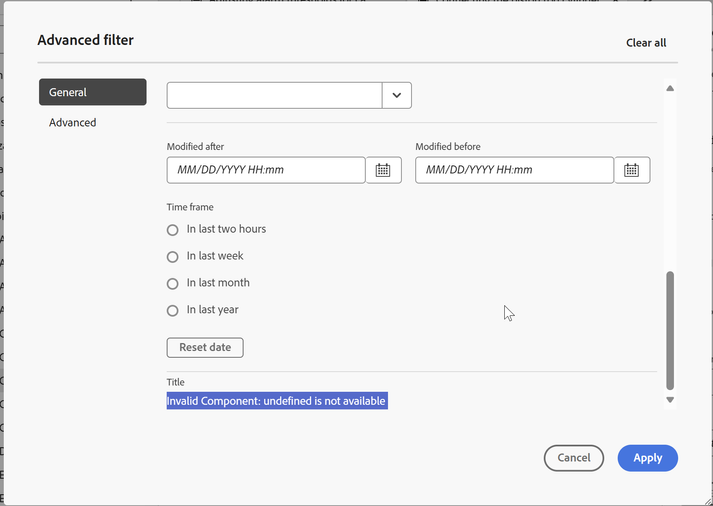This screenshot has height=506, width=713.
Task: Open the Modified before calendar picker
Action: click(631, 170)
